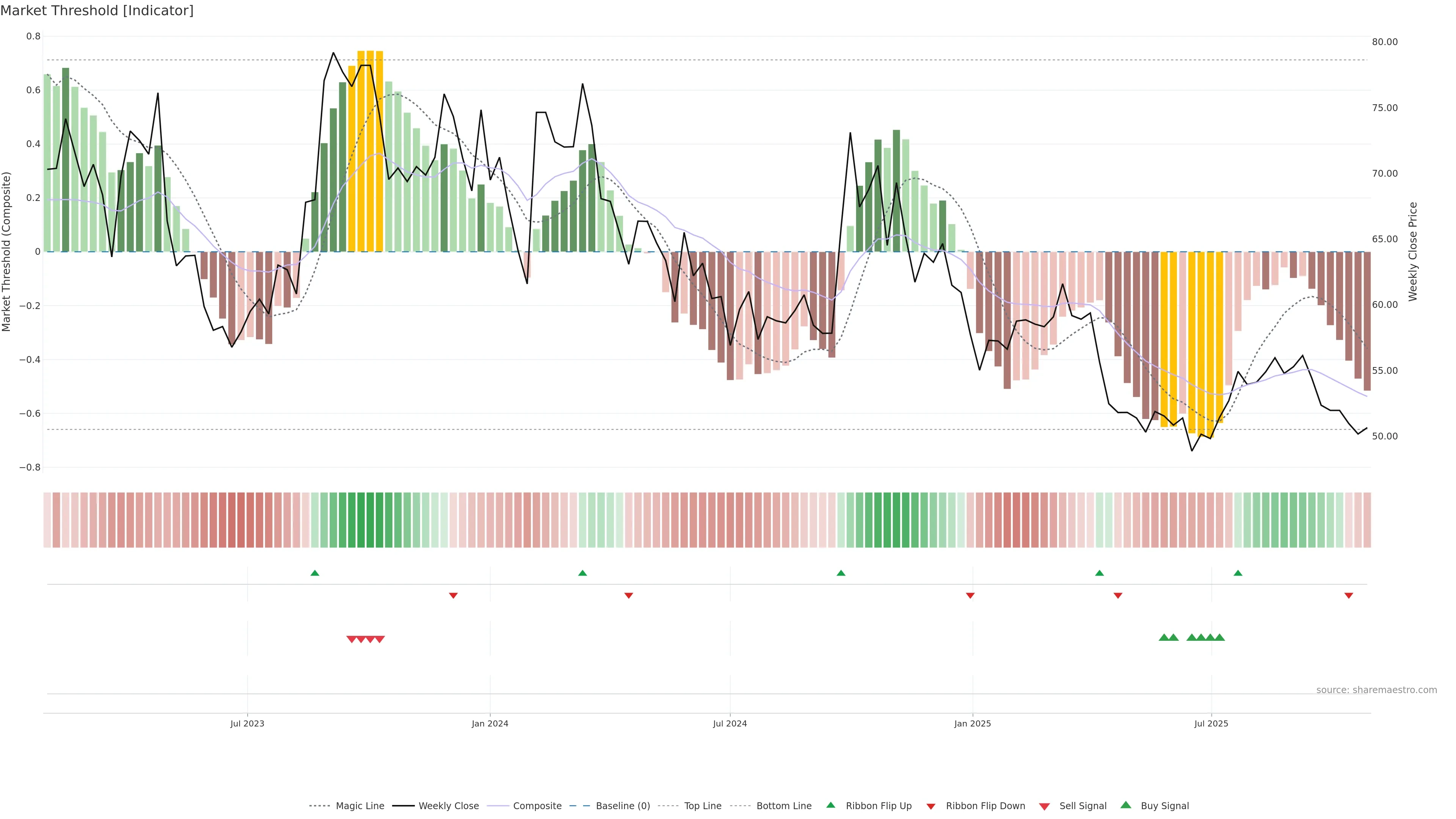Click the Ribbon Flip Up legend triangle icon

pyautogui.click(x=830, y=805)
